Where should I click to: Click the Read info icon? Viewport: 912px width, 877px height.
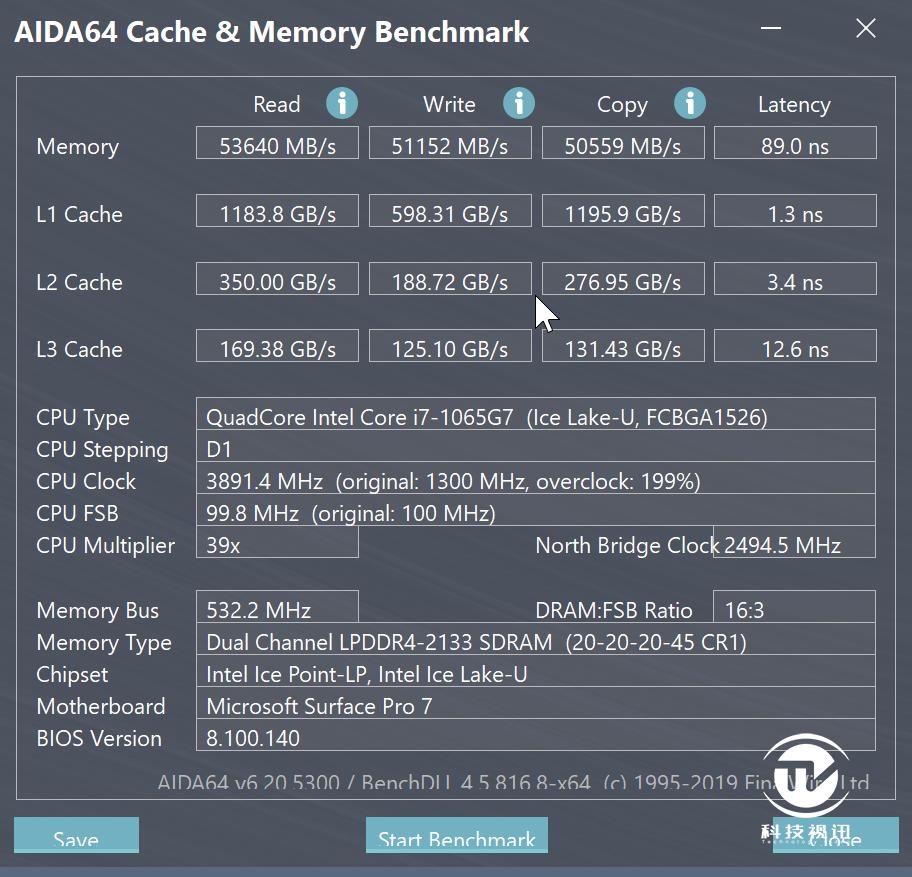[342, 103]
